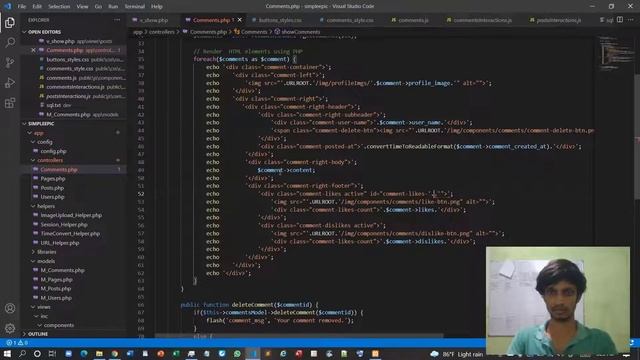This screenshot has width=640, height=360.
Task: Open Windows taskbar search
Action: coord(22,354)
